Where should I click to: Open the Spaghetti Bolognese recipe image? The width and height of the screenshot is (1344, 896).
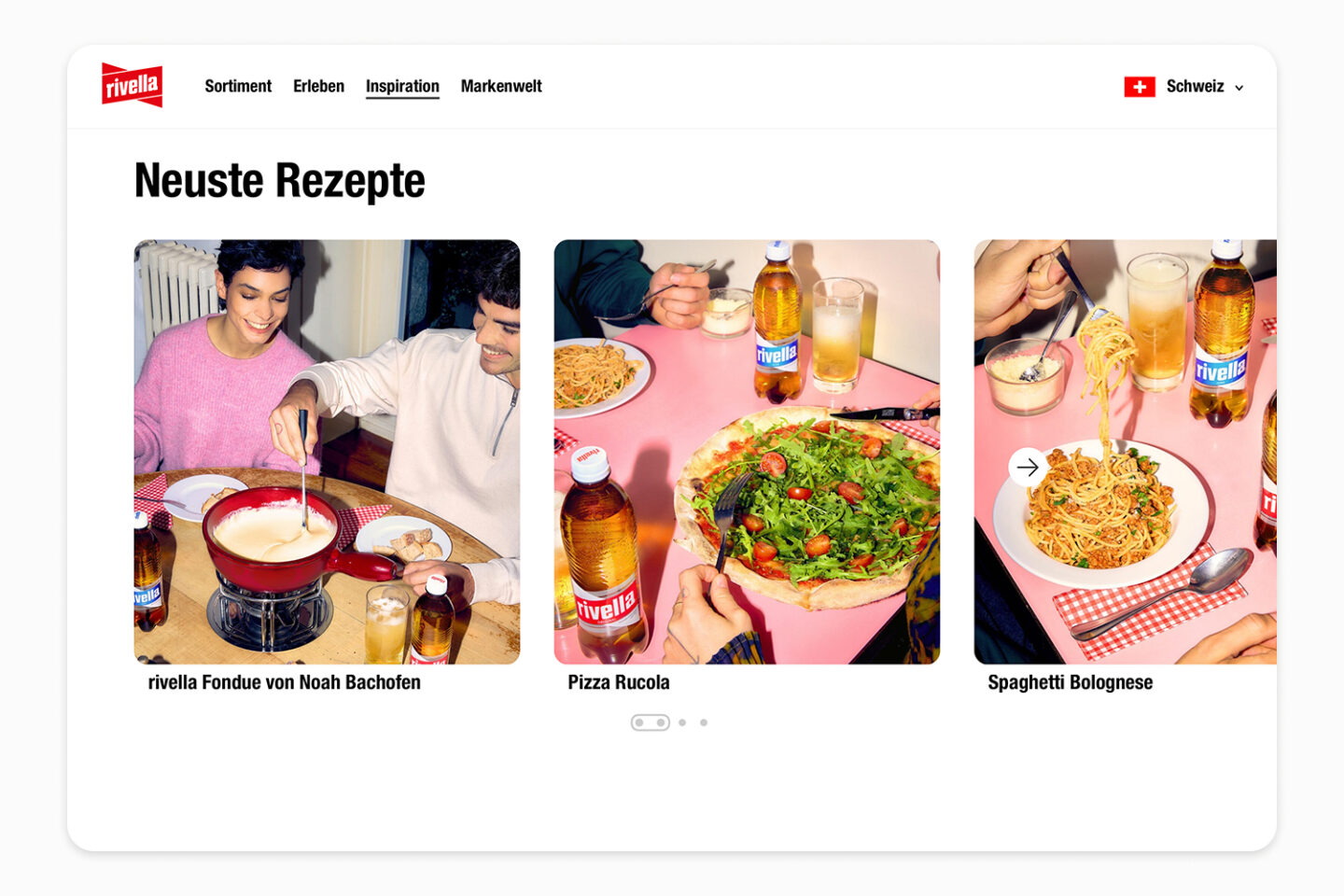[1125, 452]
